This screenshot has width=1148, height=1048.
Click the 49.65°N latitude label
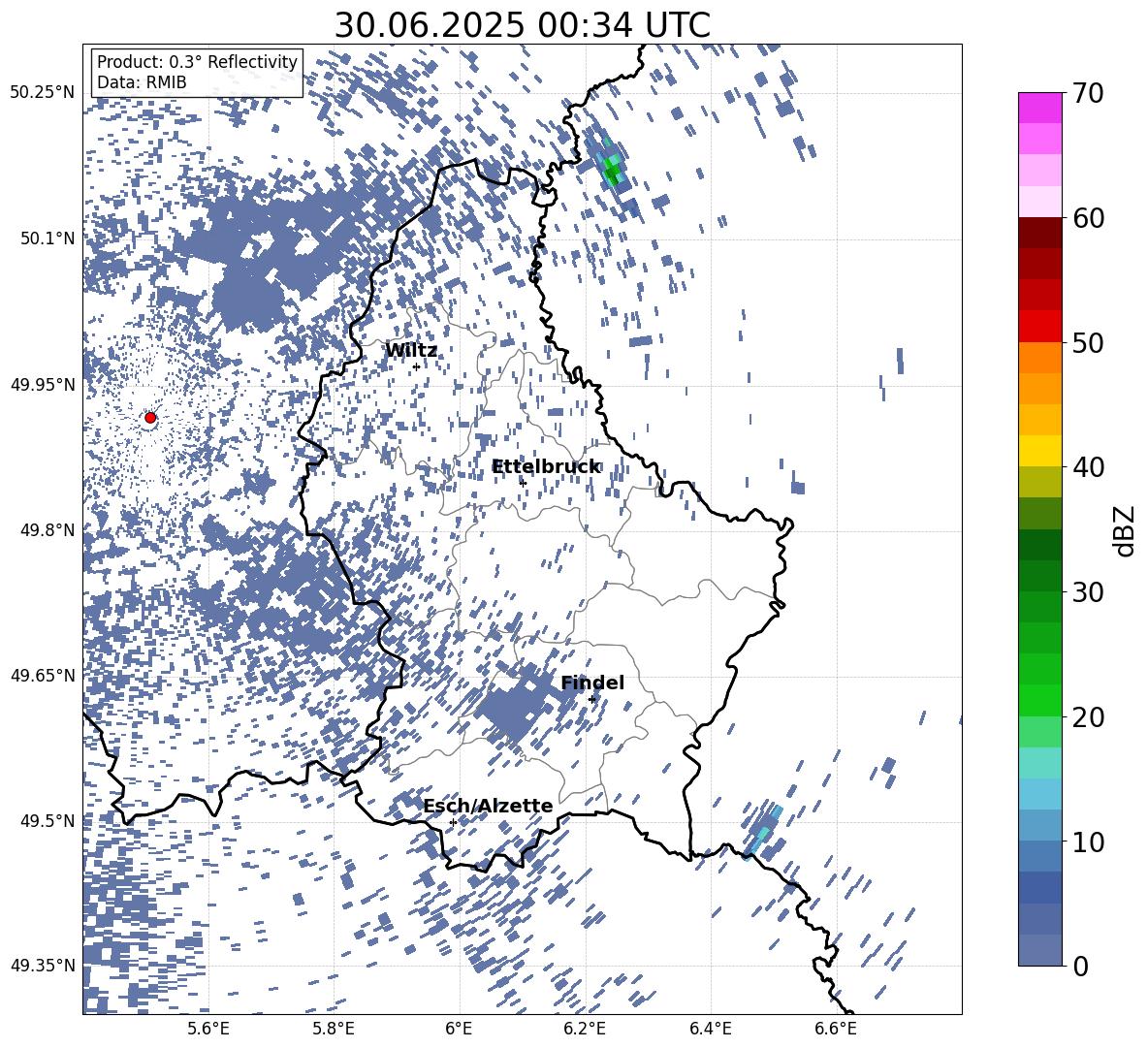point(43,675)
